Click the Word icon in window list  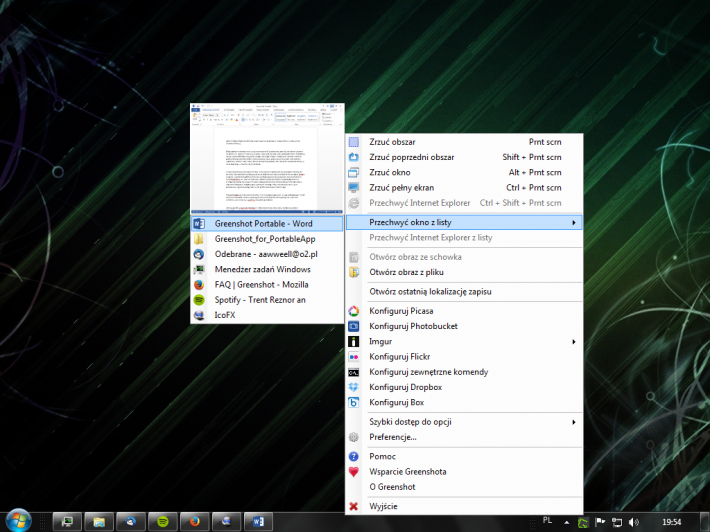(199, 224)
